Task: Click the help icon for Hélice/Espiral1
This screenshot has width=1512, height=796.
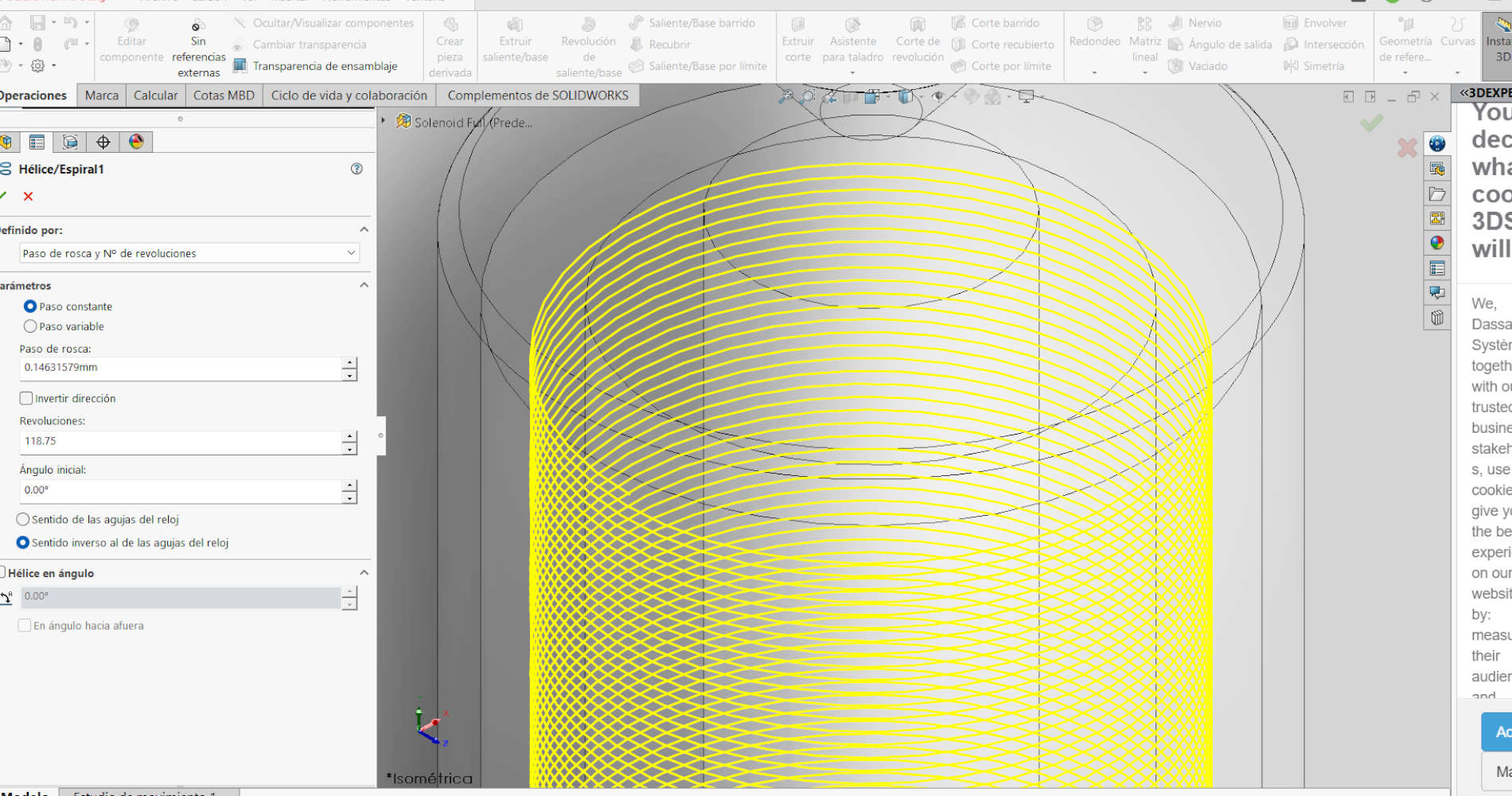Action: (357, 169)
